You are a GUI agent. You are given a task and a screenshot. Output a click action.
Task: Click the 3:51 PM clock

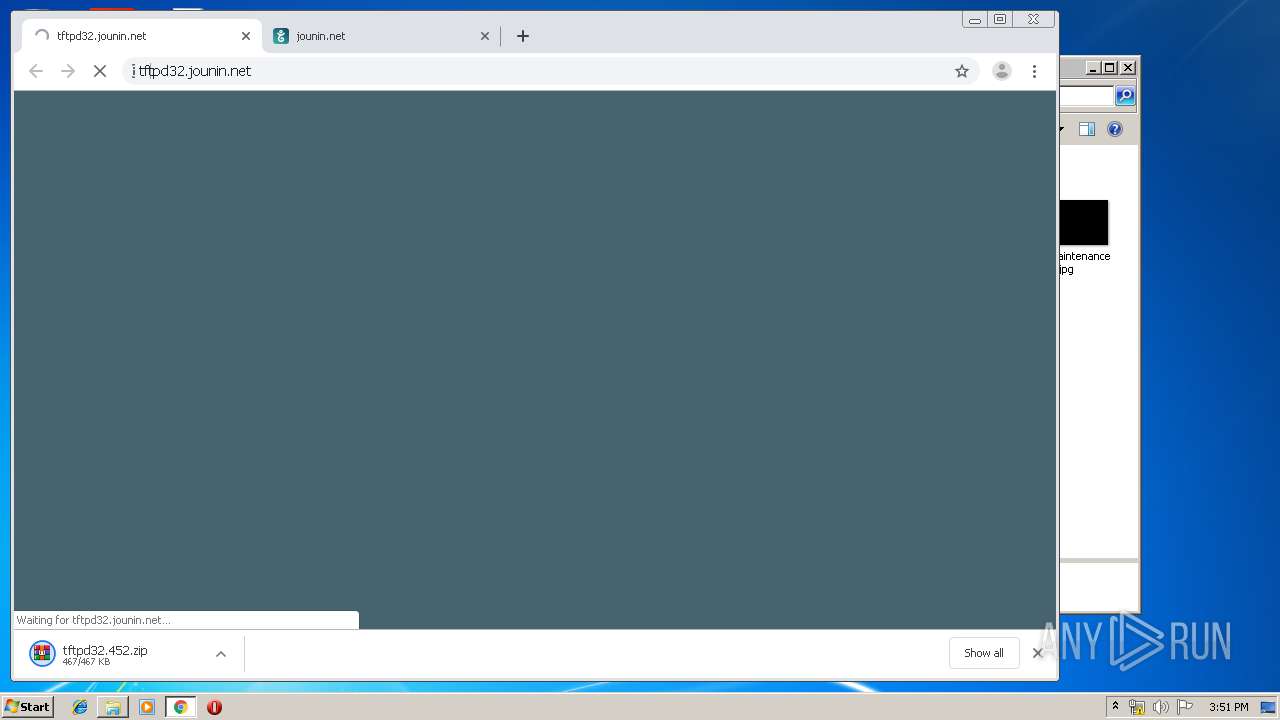tap(1228, 707)
